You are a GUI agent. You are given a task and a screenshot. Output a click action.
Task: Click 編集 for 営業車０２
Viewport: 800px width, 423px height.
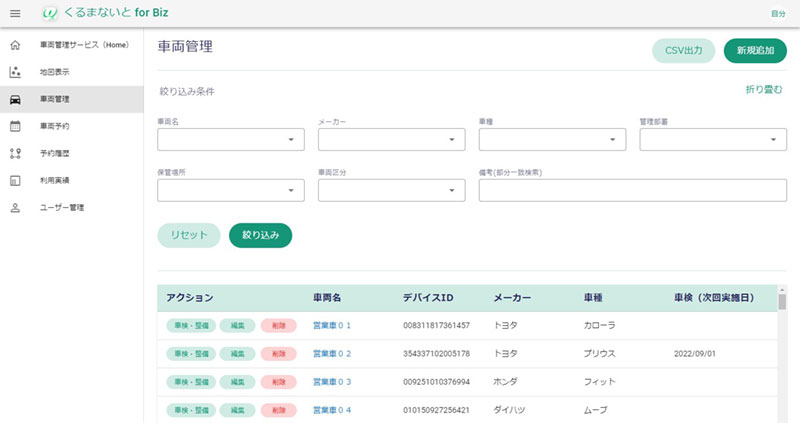pos(238,354)
